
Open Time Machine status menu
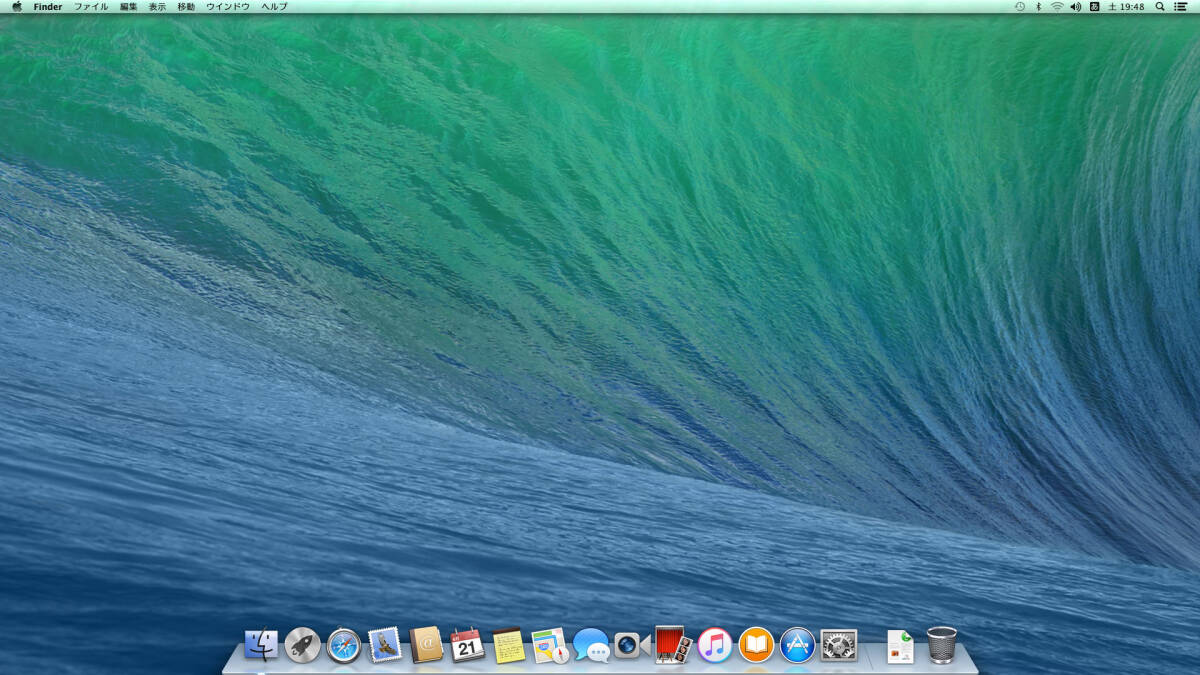click(1020, 6)
